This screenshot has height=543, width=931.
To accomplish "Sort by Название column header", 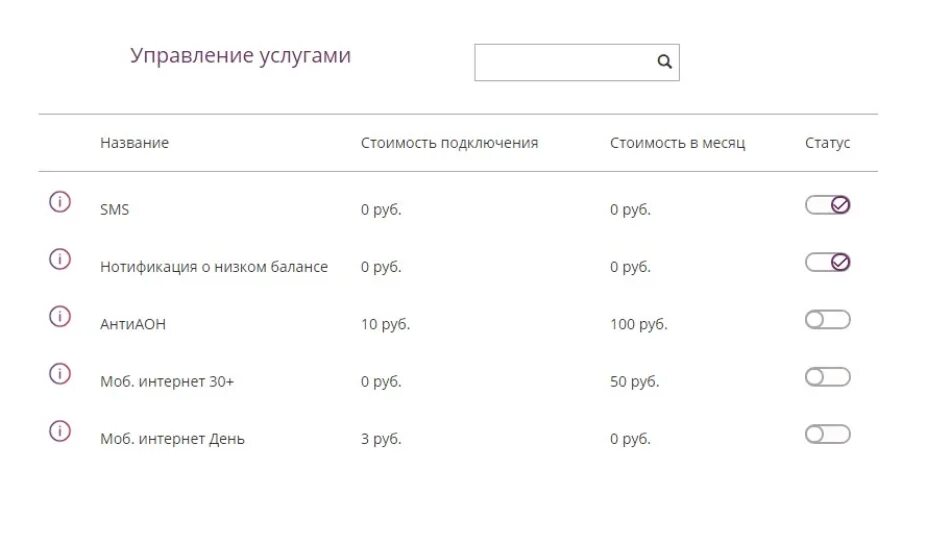I will [x=134, y=143].
